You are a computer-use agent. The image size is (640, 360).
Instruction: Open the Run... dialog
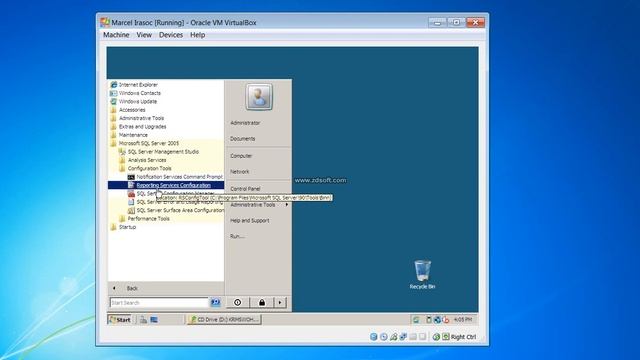[x=237, y=236]
